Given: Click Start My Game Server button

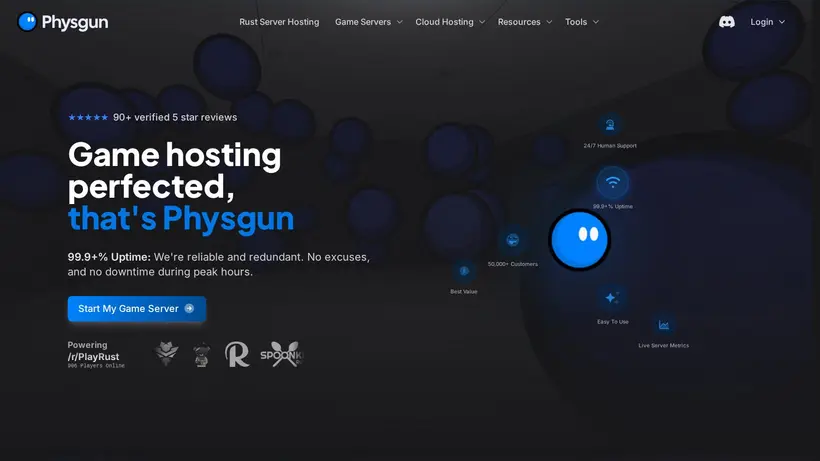Looking at the screenshot, I should (x=136, y=308).
